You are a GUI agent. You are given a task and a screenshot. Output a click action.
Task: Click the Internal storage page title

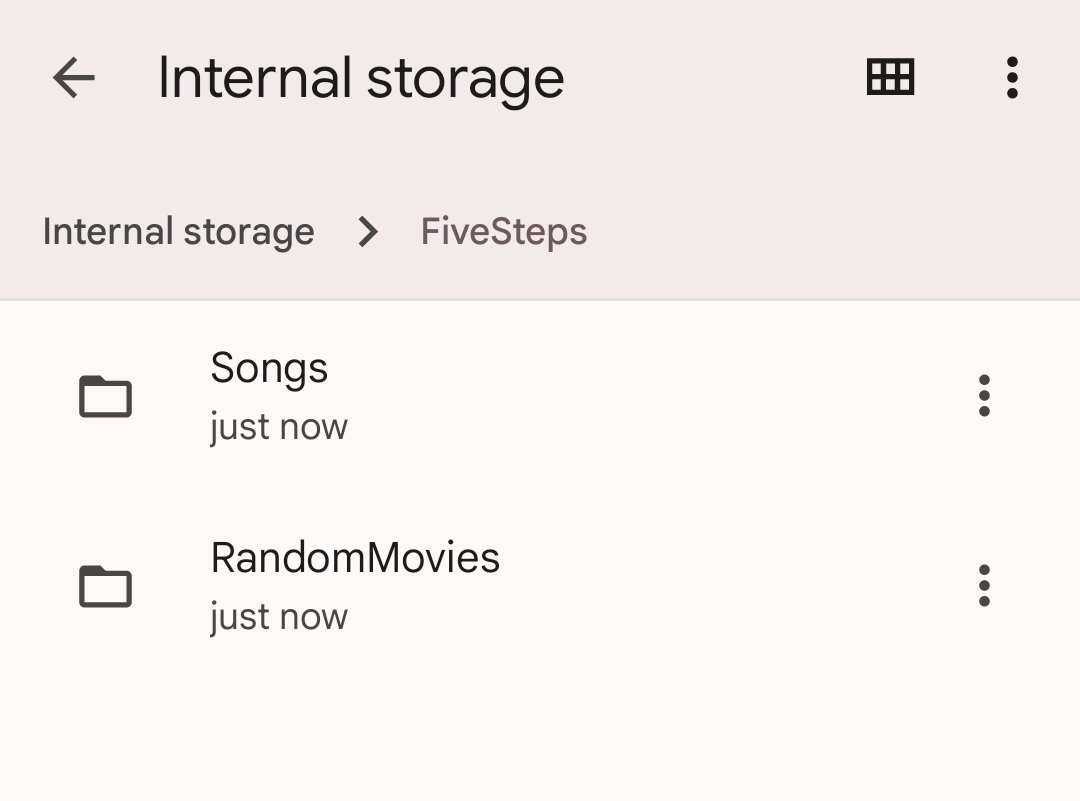tap(361, 78)
